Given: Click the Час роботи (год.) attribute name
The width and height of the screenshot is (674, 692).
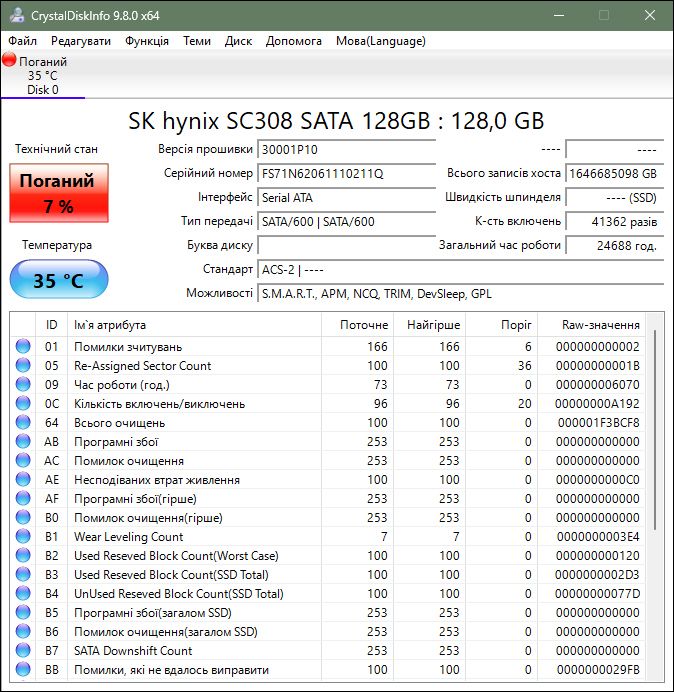Looking at the screenshot, I should click(122, 385).
